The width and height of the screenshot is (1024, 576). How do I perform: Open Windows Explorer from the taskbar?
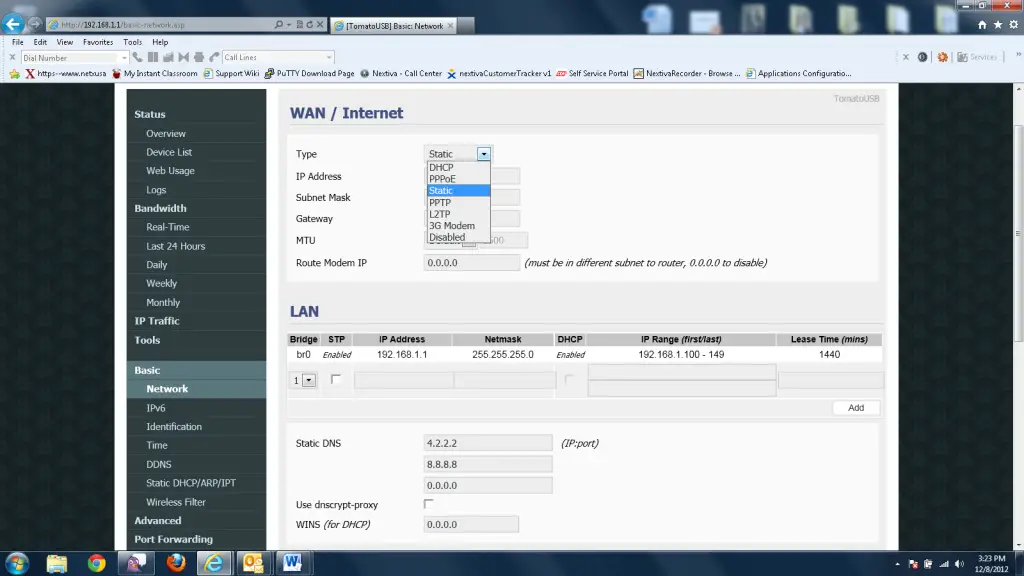(x=57, y=563)
